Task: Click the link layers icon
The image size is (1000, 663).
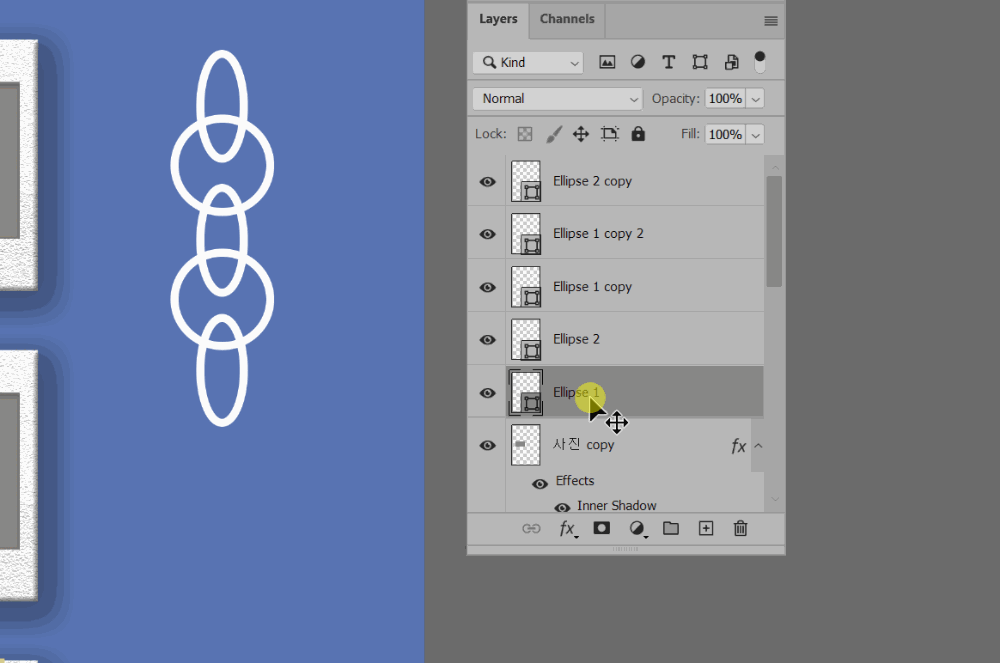Action: click(531, 528)
